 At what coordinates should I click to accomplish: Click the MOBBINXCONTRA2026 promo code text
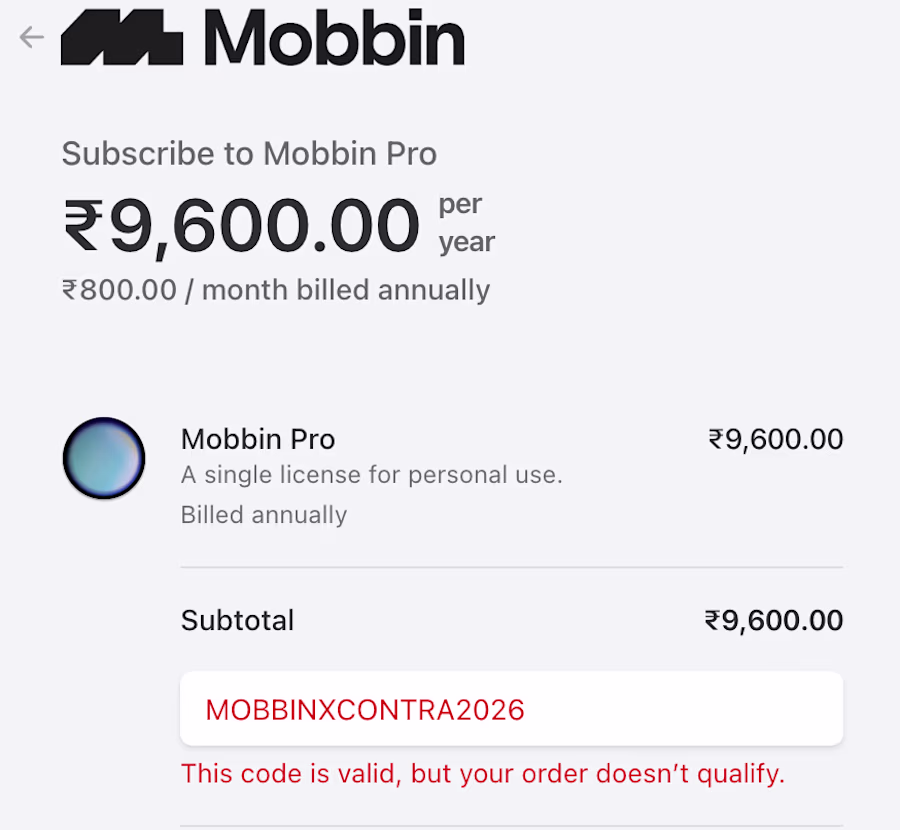[365, 709]
